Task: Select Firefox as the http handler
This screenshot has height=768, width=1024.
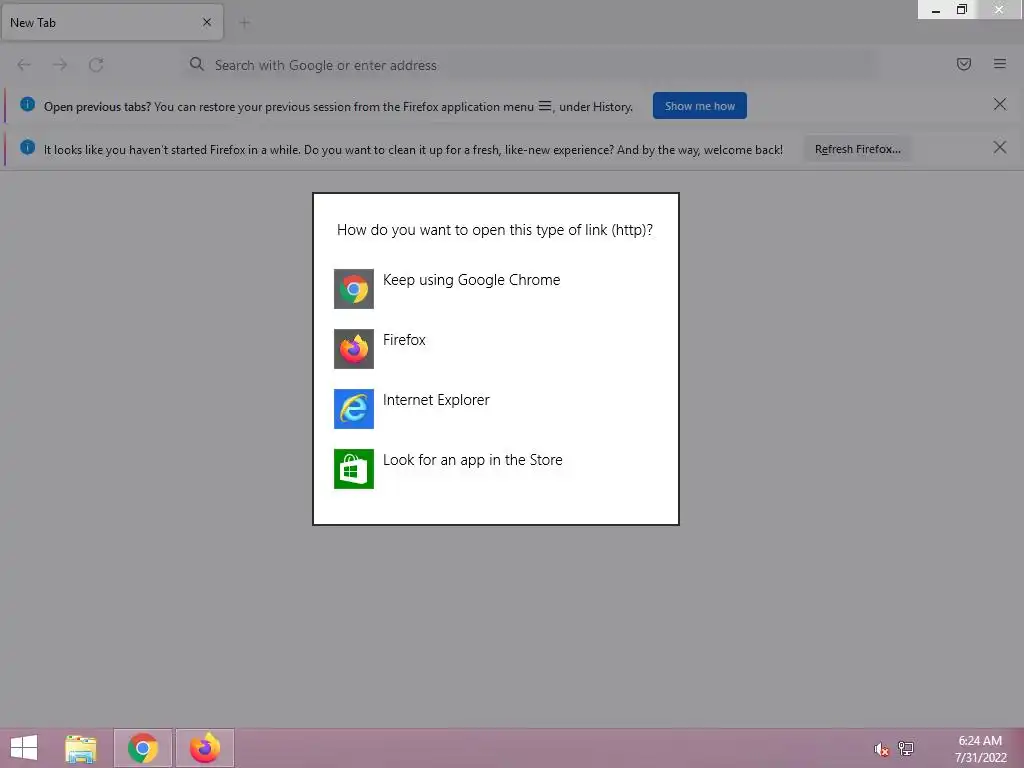Action: pyautogui.click(x=496, y=349)
